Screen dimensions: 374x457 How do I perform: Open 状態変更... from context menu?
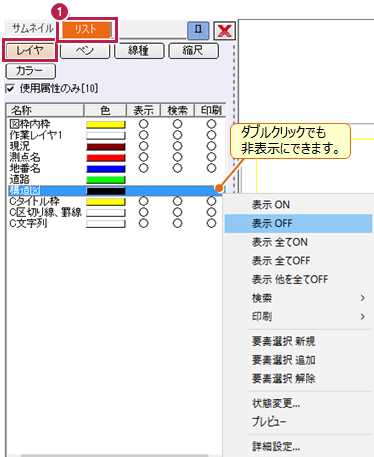pyautogui.click(x=298, y=403)
